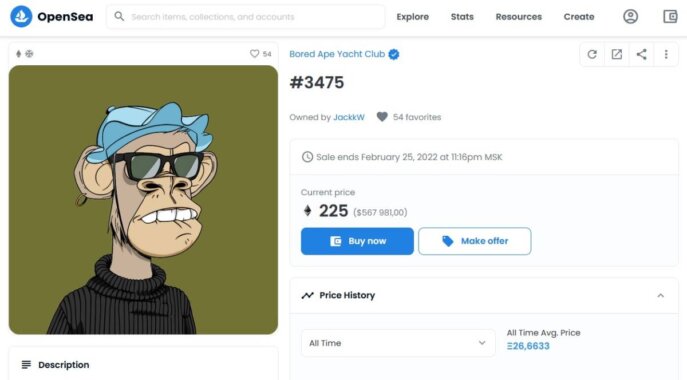Image resolution: width=687 pixels, height=380 pixels.
Task: Refresh metadata with the reload icon
Action: (592, 54)
